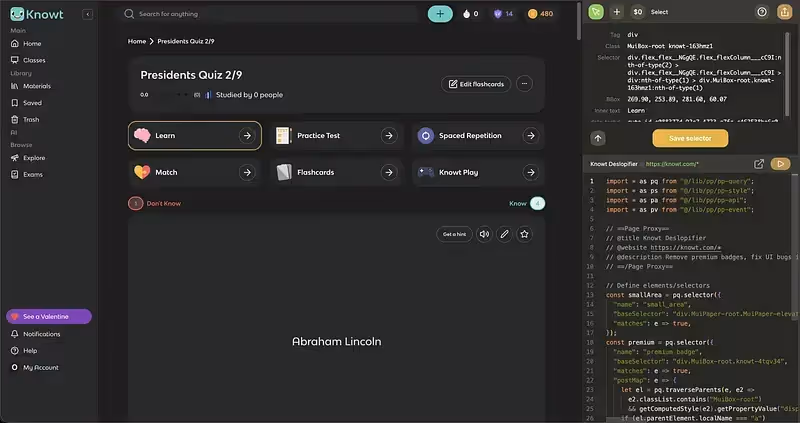Open script in external window icon
The height and width of the screenshot is (423, 800).
(x=759, y=164)
